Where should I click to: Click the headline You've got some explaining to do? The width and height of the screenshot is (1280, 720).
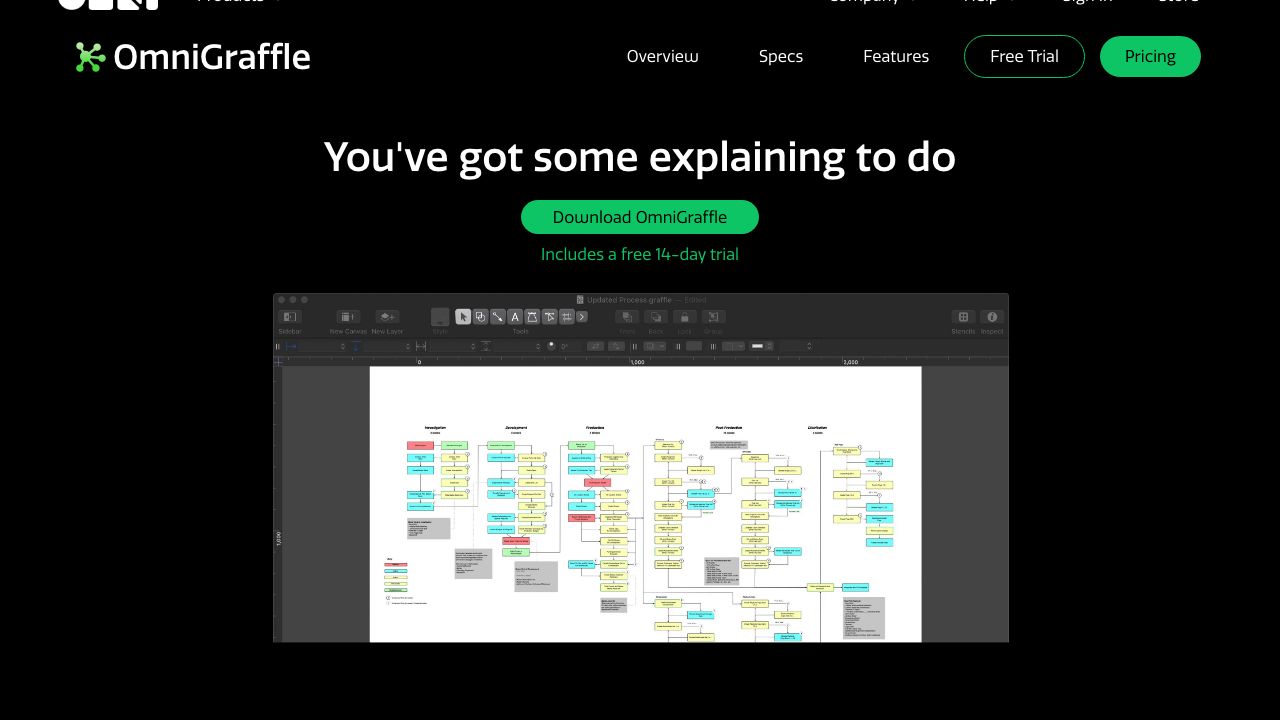tap(640, 157)
